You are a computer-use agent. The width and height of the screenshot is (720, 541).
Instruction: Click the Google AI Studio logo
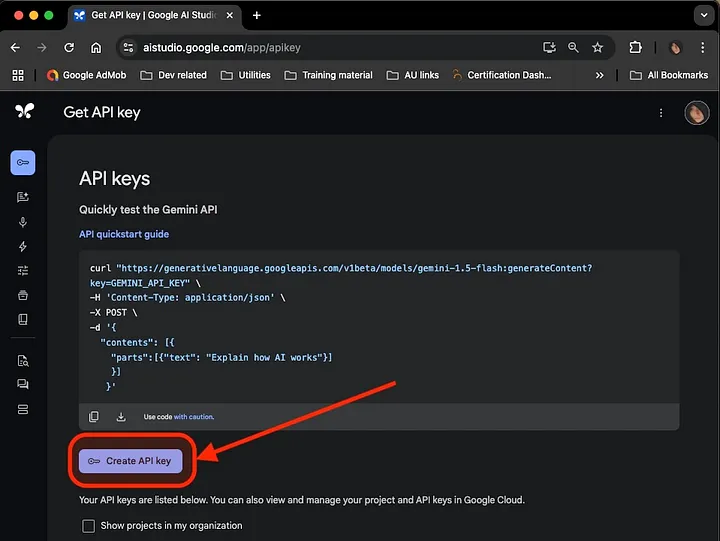point(24,111)
